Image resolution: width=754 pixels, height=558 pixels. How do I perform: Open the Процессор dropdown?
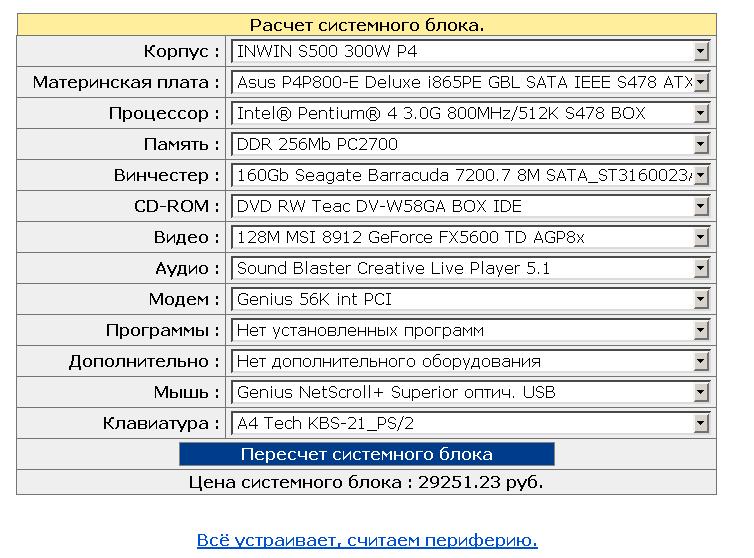[470, 113]
